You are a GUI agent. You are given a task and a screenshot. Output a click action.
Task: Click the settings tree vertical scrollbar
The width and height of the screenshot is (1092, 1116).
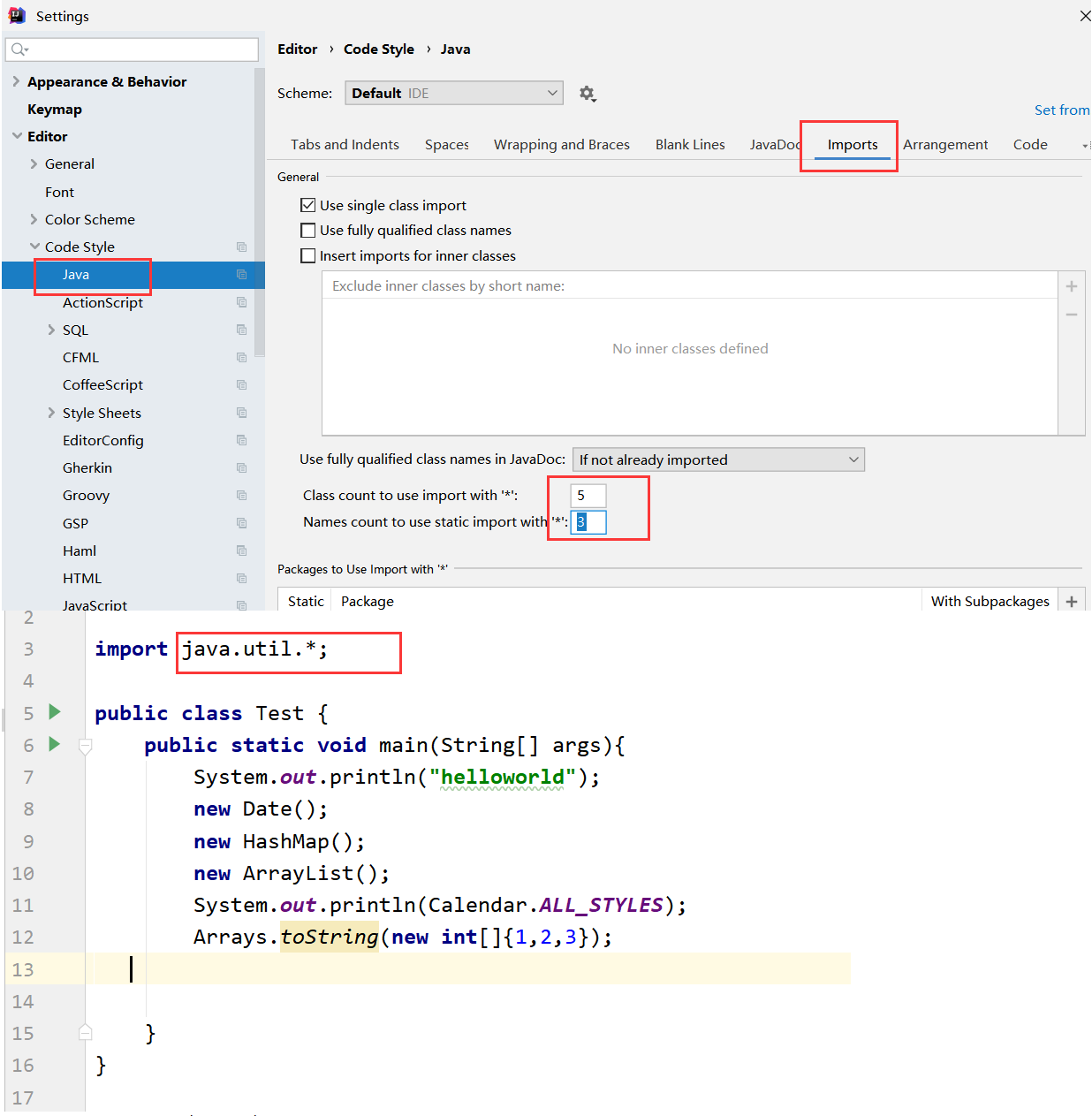click(260, 212)
